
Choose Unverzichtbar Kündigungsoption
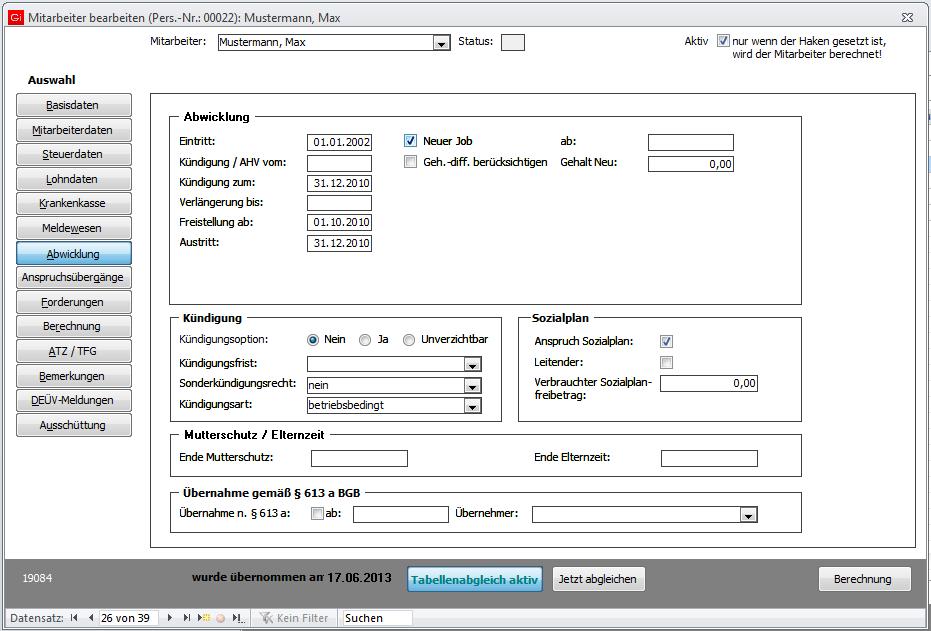pos(408,340)
